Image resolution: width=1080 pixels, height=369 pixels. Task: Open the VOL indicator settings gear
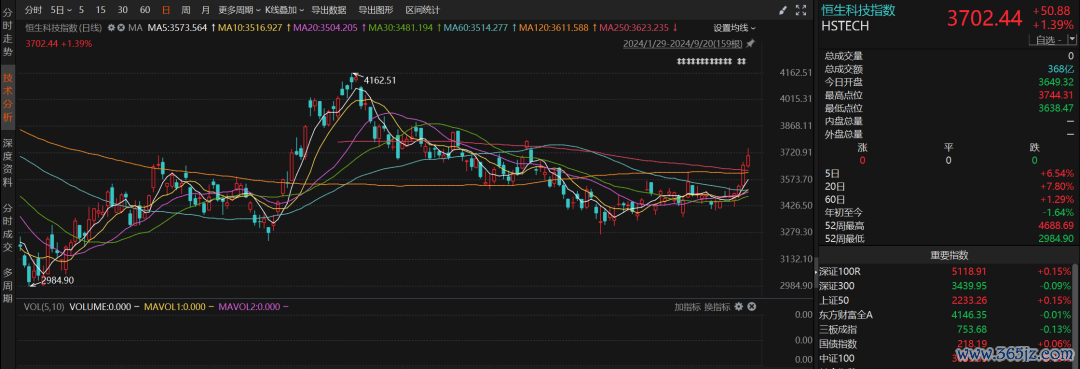click(738, 306)
